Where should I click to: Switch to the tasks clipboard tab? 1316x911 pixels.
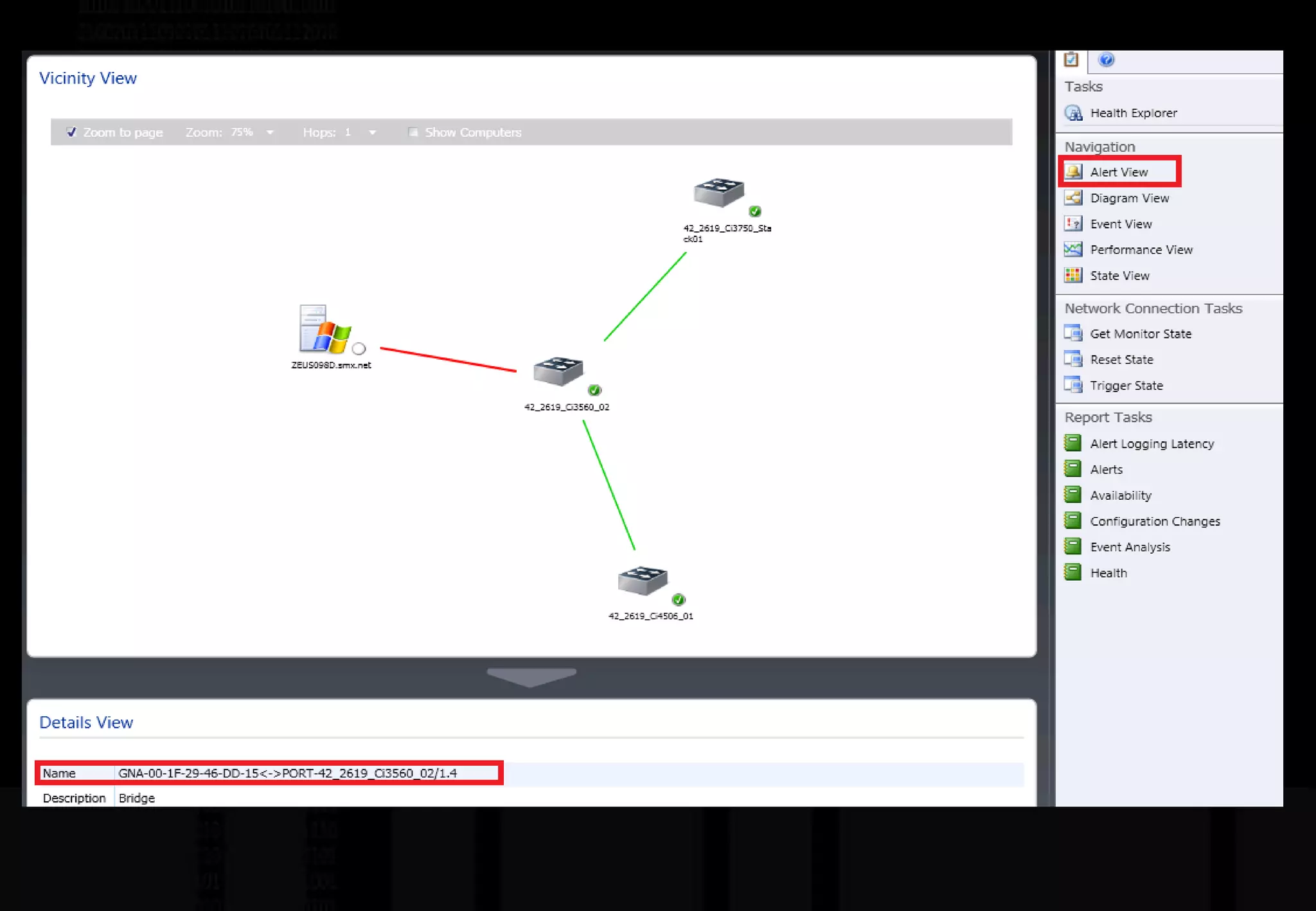click(1071, 60)
